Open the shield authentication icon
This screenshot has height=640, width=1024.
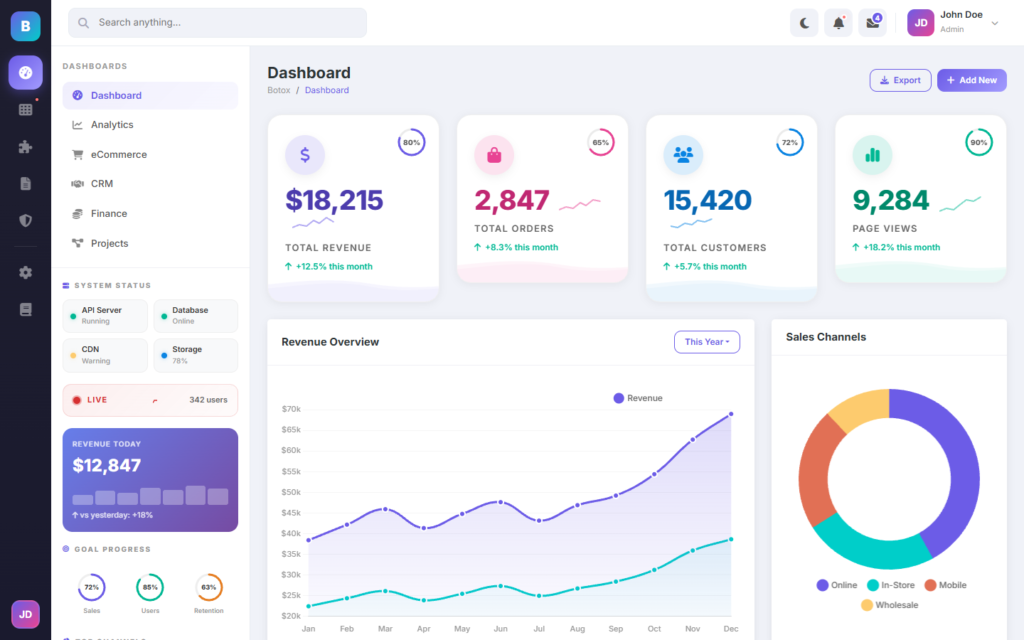tap(25, 221)
